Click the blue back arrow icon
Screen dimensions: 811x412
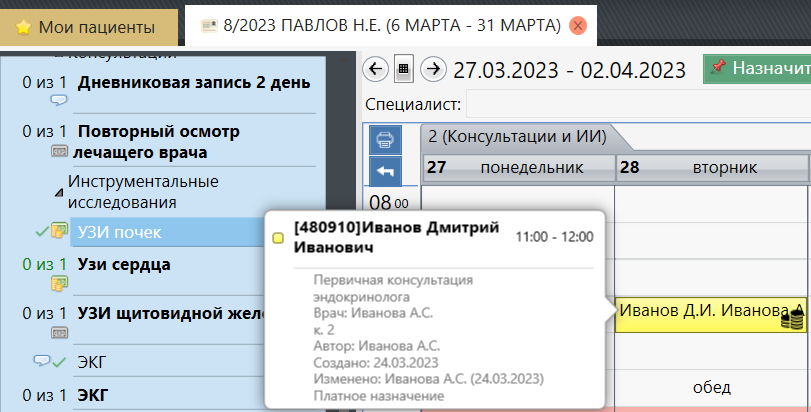click(386, 171)
